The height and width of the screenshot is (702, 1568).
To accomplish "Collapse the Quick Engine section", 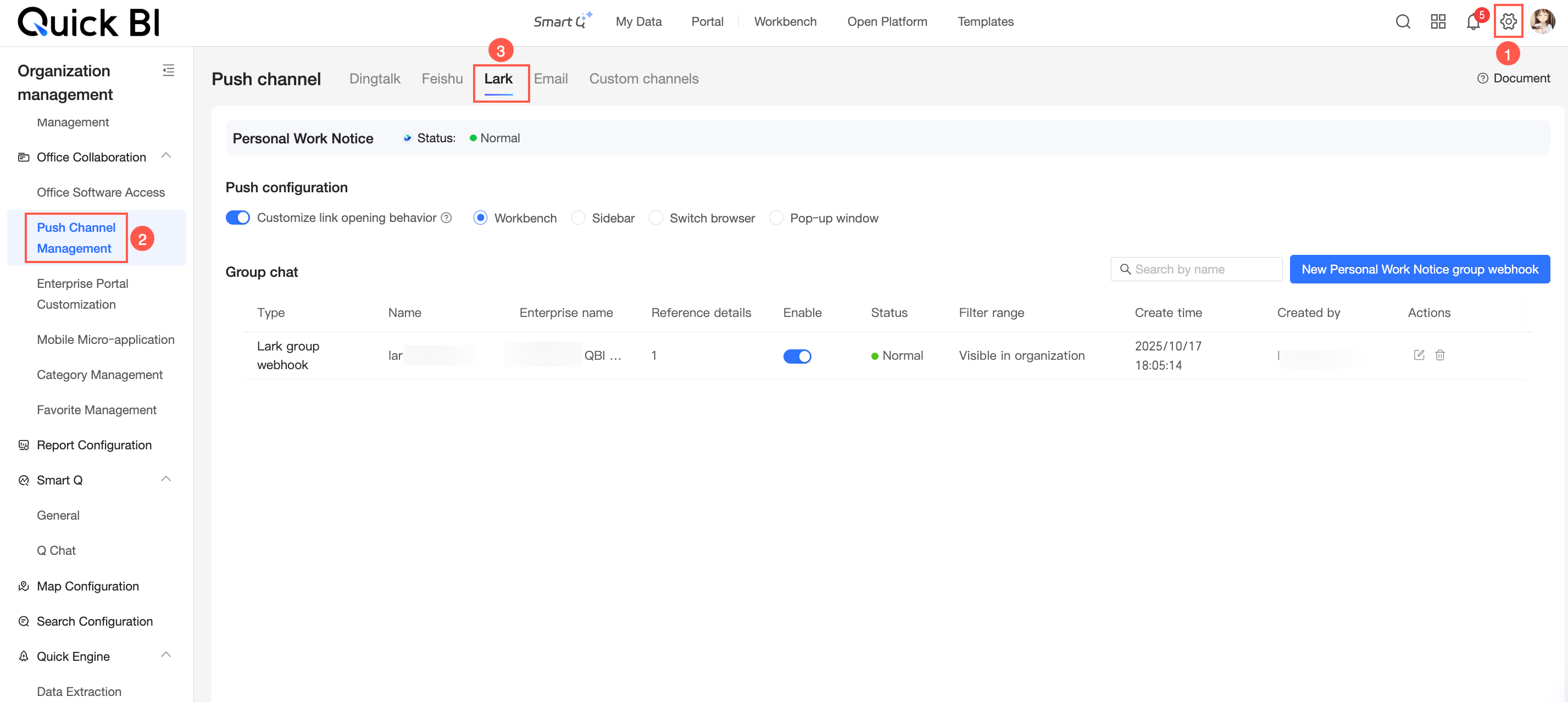I will point(165,655).
